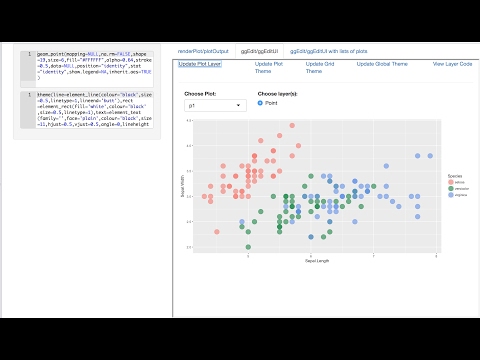The image size is (480, 360).
Task: Click the setosa legend color dot
Action: (x=451, y=182)
